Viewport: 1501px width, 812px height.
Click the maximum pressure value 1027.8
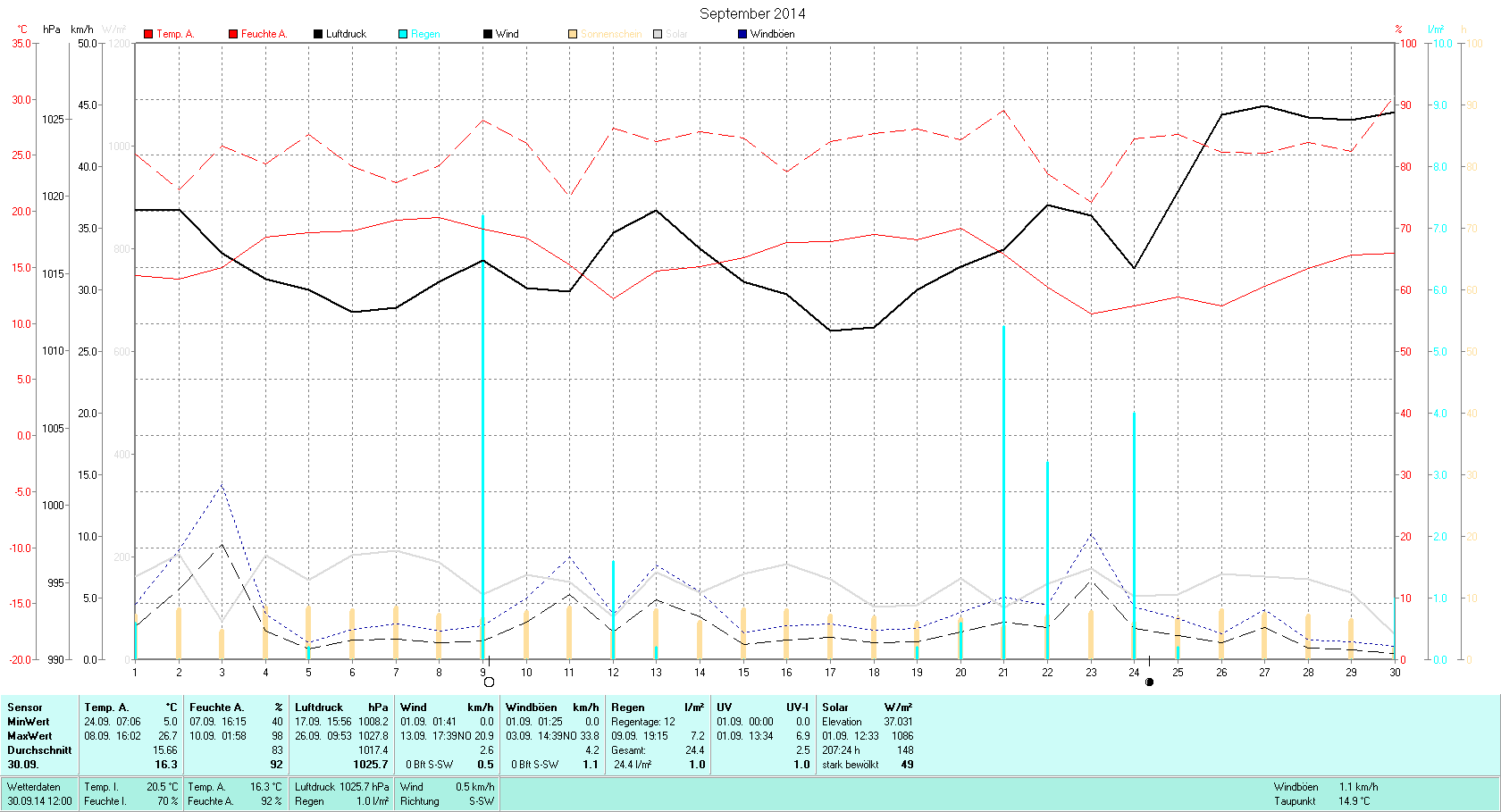click(373, 736)
